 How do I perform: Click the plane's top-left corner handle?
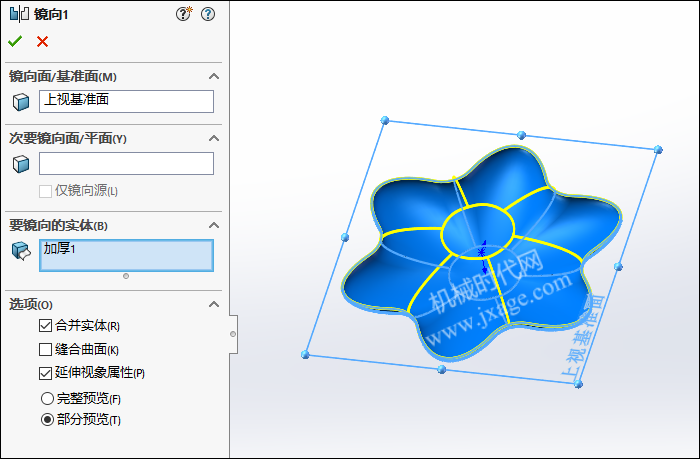385,120
